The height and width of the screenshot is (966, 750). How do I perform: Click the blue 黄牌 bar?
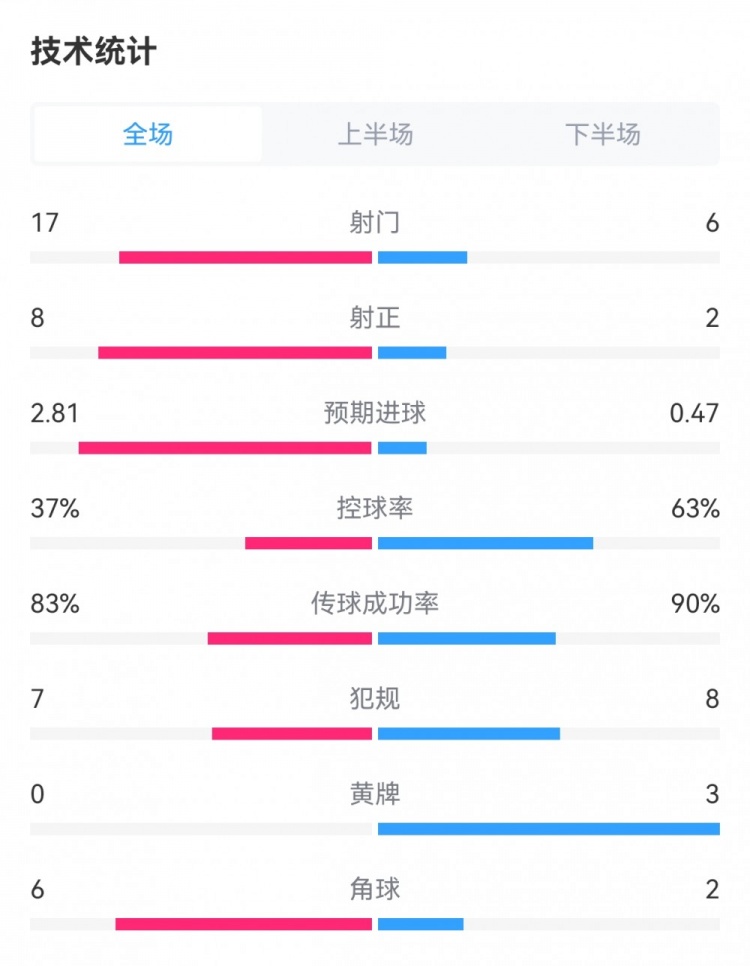pyautogui.click(x=548, y=828)
